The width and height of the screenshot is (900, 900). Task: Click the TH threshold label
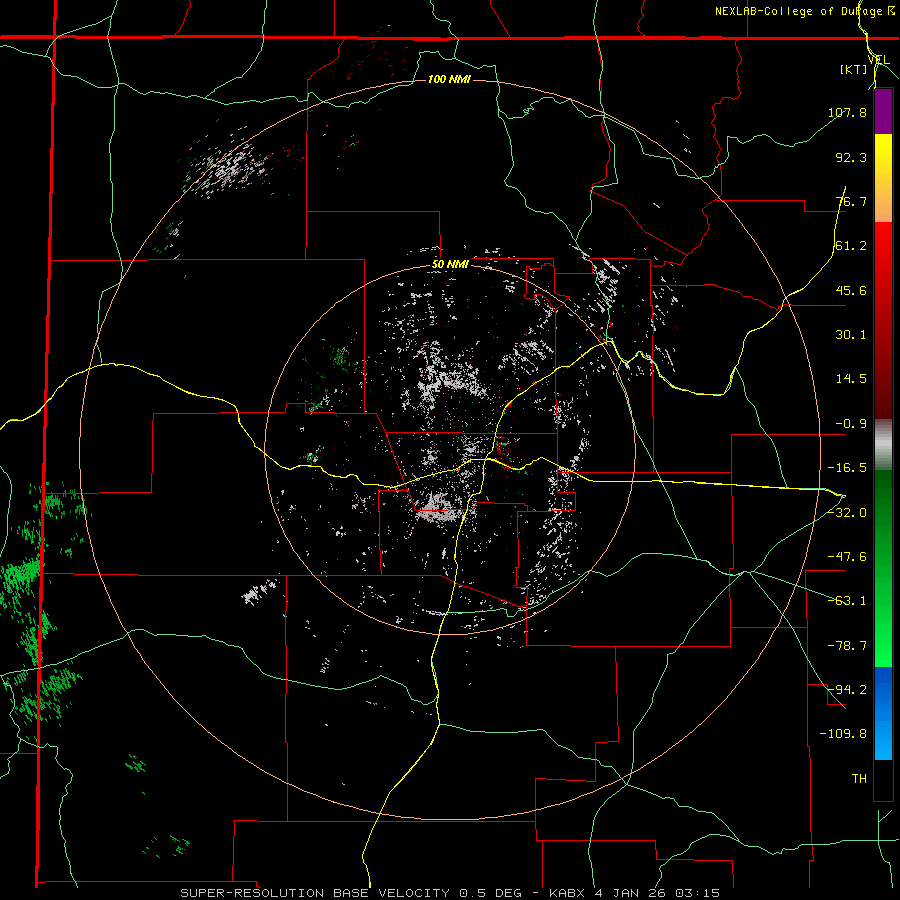click(x=859, y=779)
